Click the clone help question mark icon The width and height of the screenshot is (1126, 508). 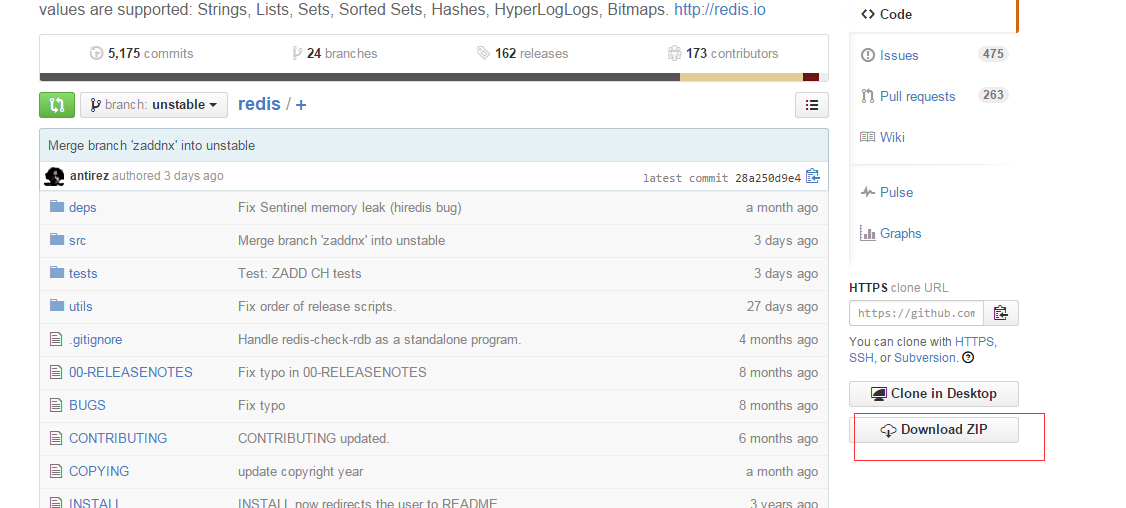[968, 358]
